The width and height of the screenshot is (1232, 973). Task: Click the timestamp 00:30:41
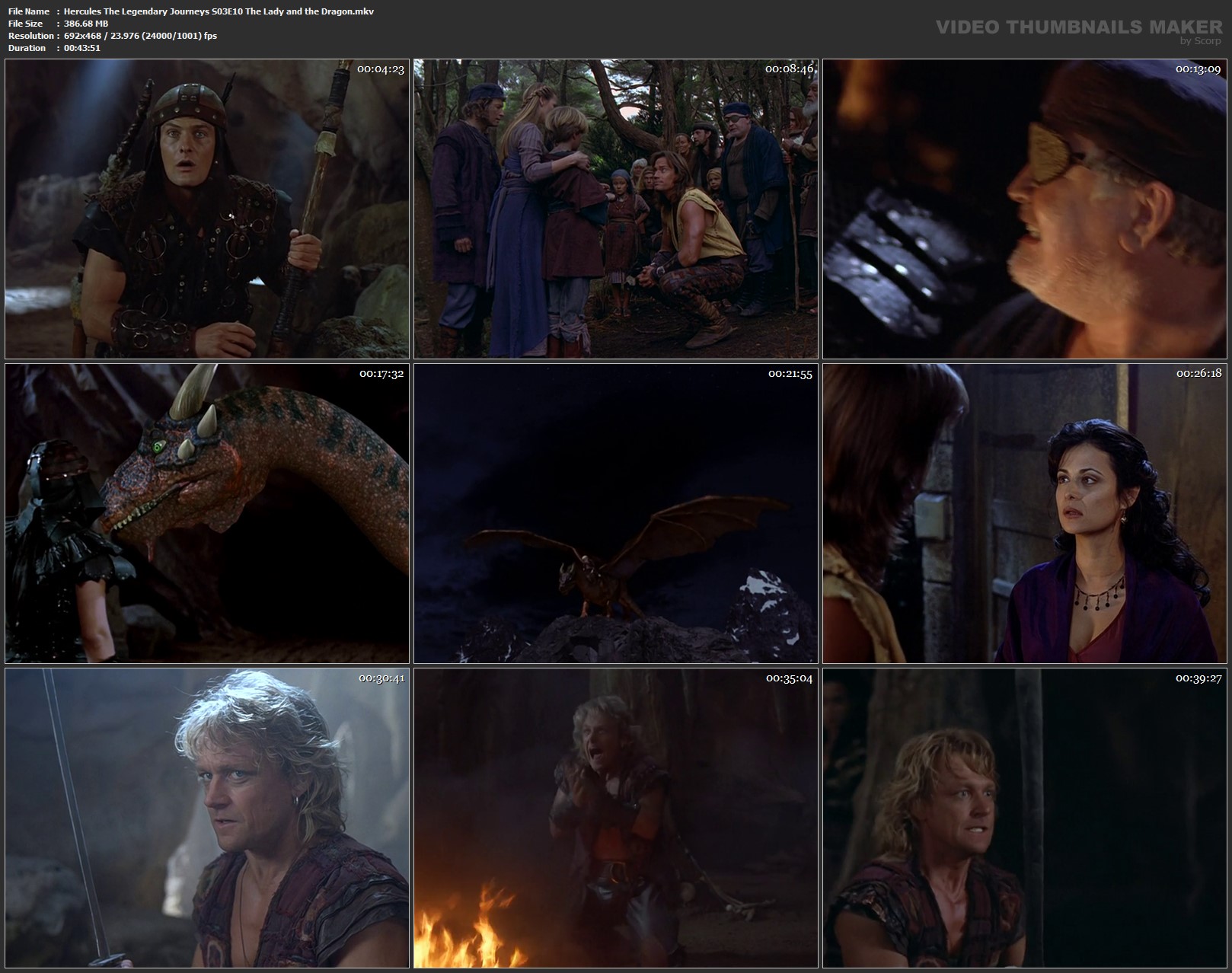click(381, 678)
